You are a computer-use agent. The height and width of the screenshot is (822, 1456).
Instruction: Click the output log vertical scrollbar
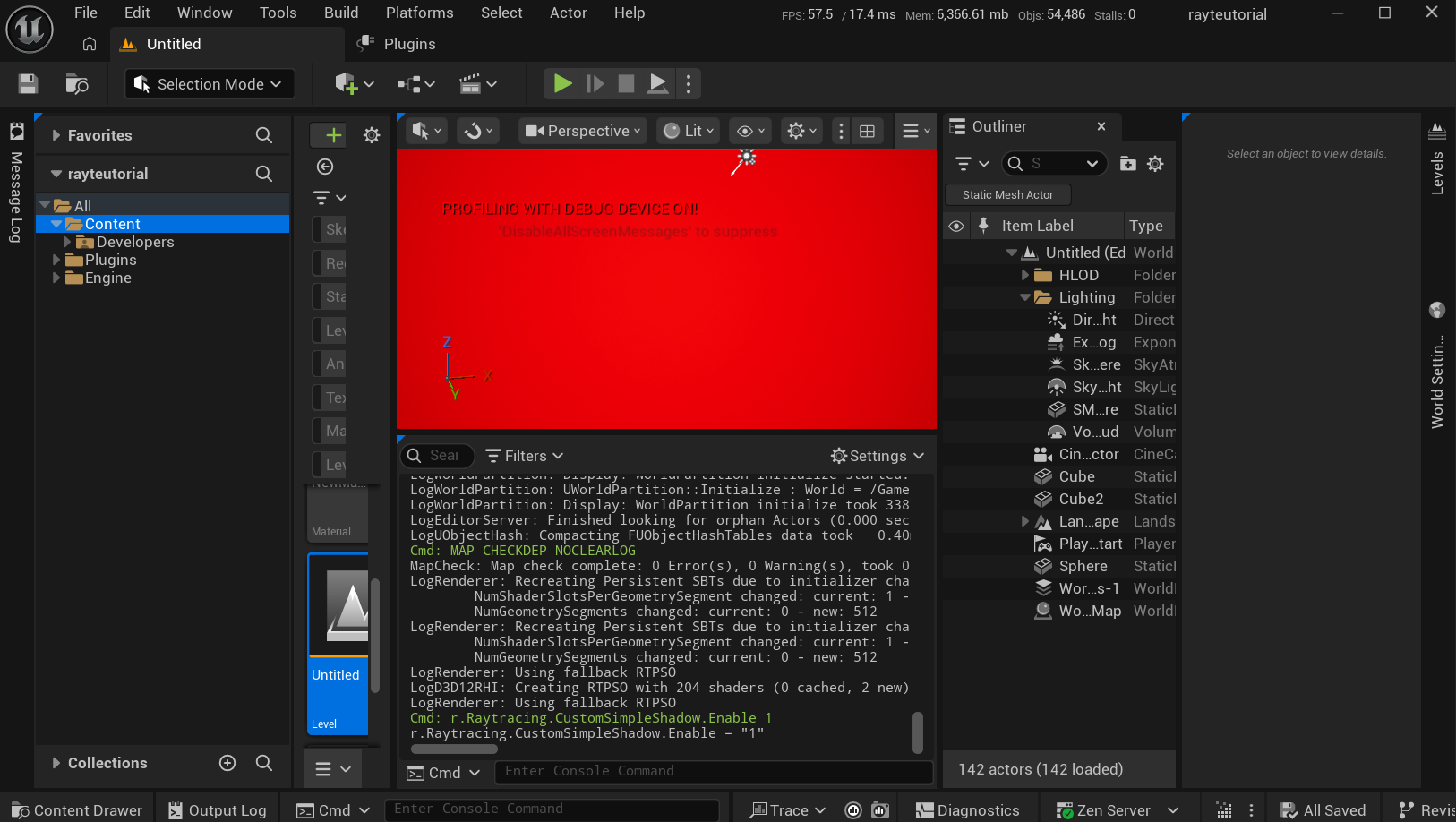point(917,732)
